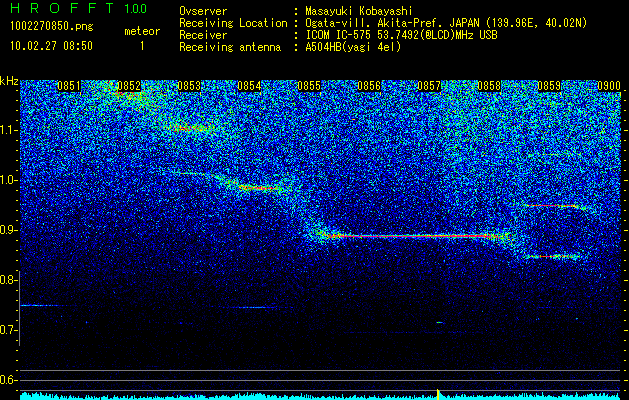The width and height of the screenshot is (629, 400).
Task: Select the observer name Masayuki Kobayashi
Action: point(359,11)
